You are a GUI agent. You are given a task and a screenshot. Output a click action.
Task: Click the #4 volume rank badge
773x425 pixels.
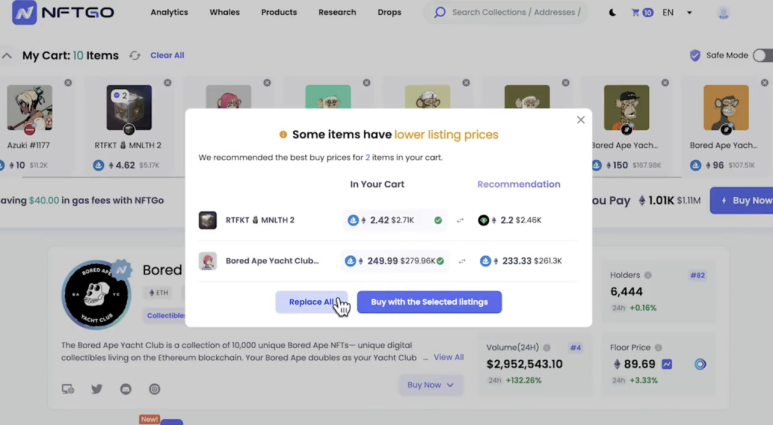coord(575,348)
